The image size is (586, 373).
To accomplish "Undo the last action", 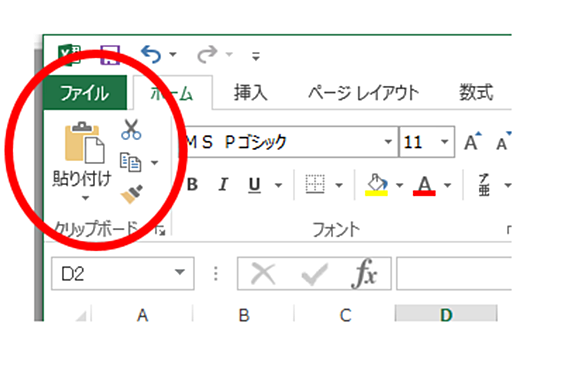I will (151, 54).
